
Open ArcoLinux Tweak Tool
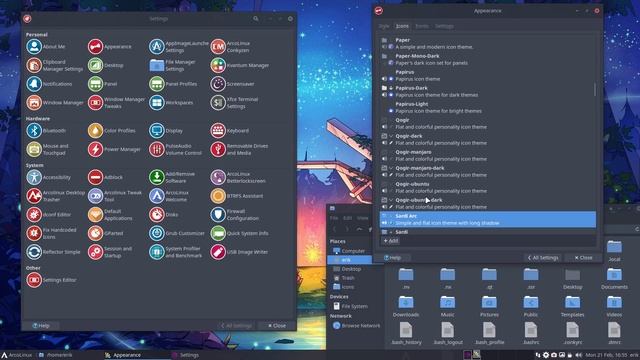(x=115, y=196)
